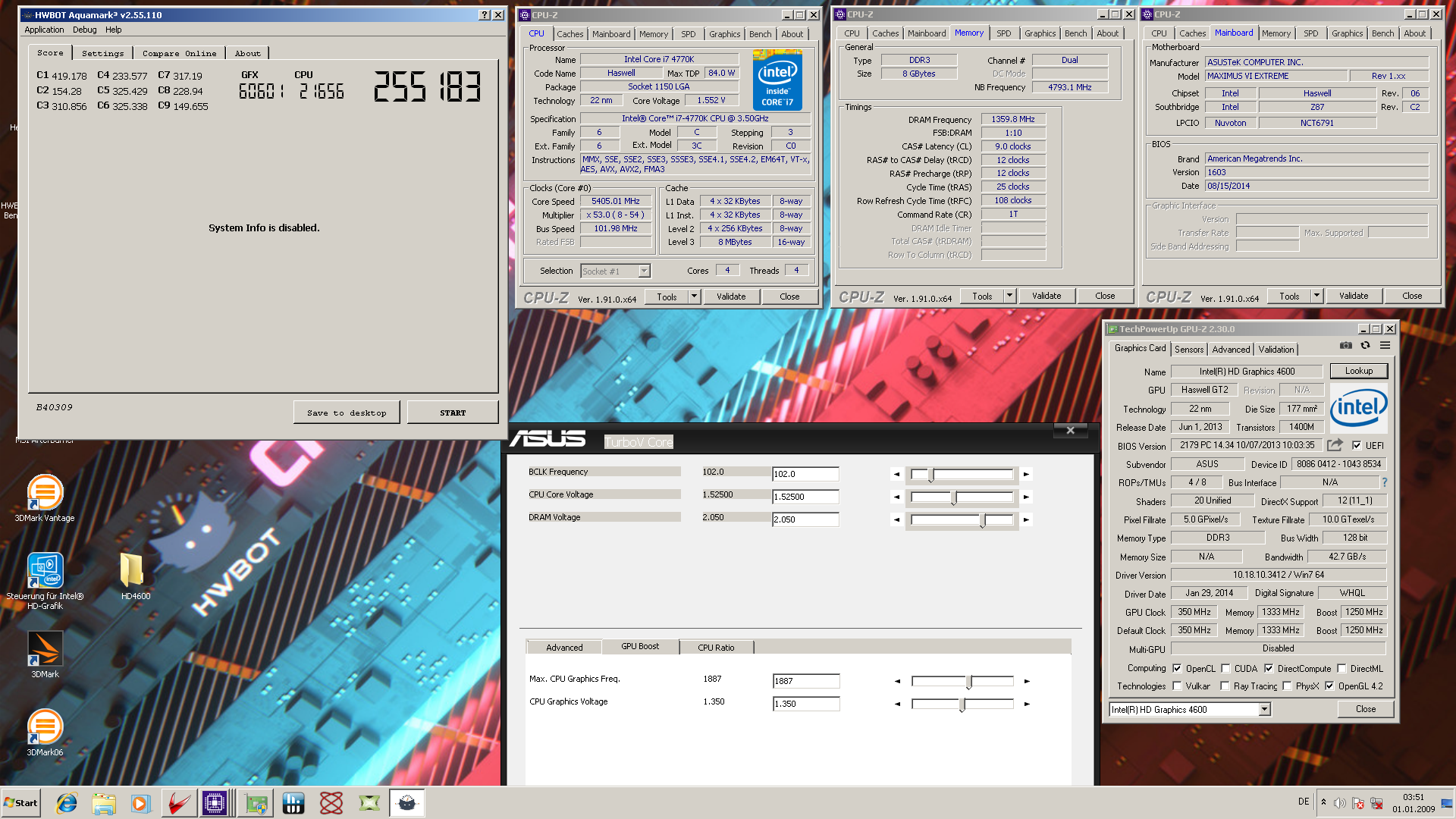Viewport: 1456px width, 819px height.
Task: Launch Internet Explorer from taskbar
Action: [67, 803]
